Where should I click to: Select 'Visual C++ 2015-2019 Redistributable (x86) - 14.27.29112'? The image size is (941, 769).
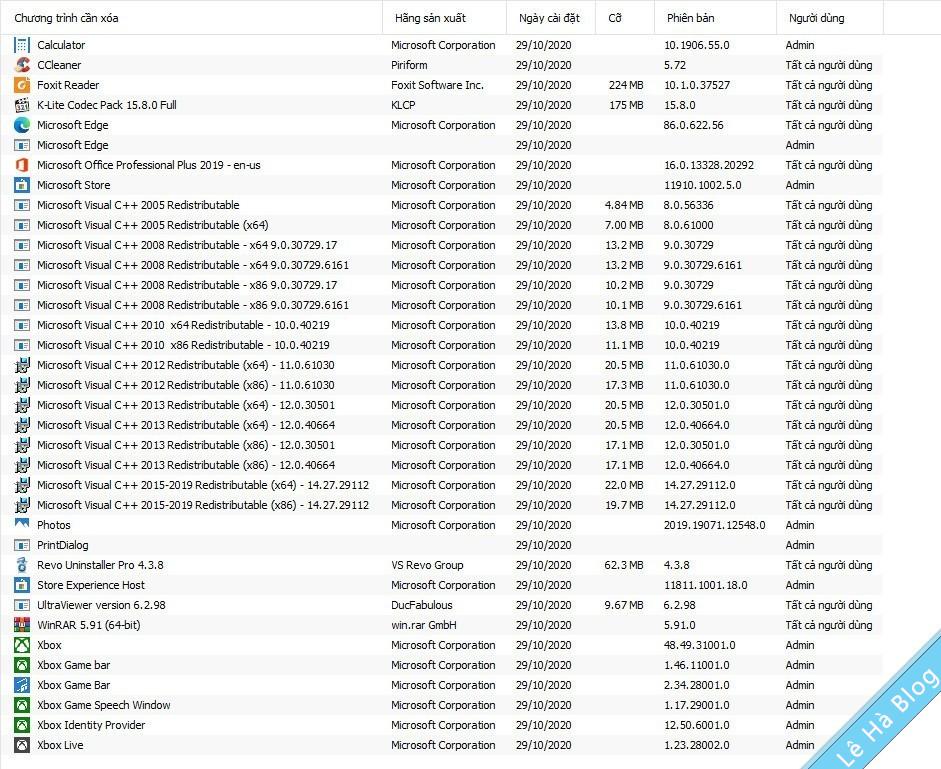[x=203, y=505]
